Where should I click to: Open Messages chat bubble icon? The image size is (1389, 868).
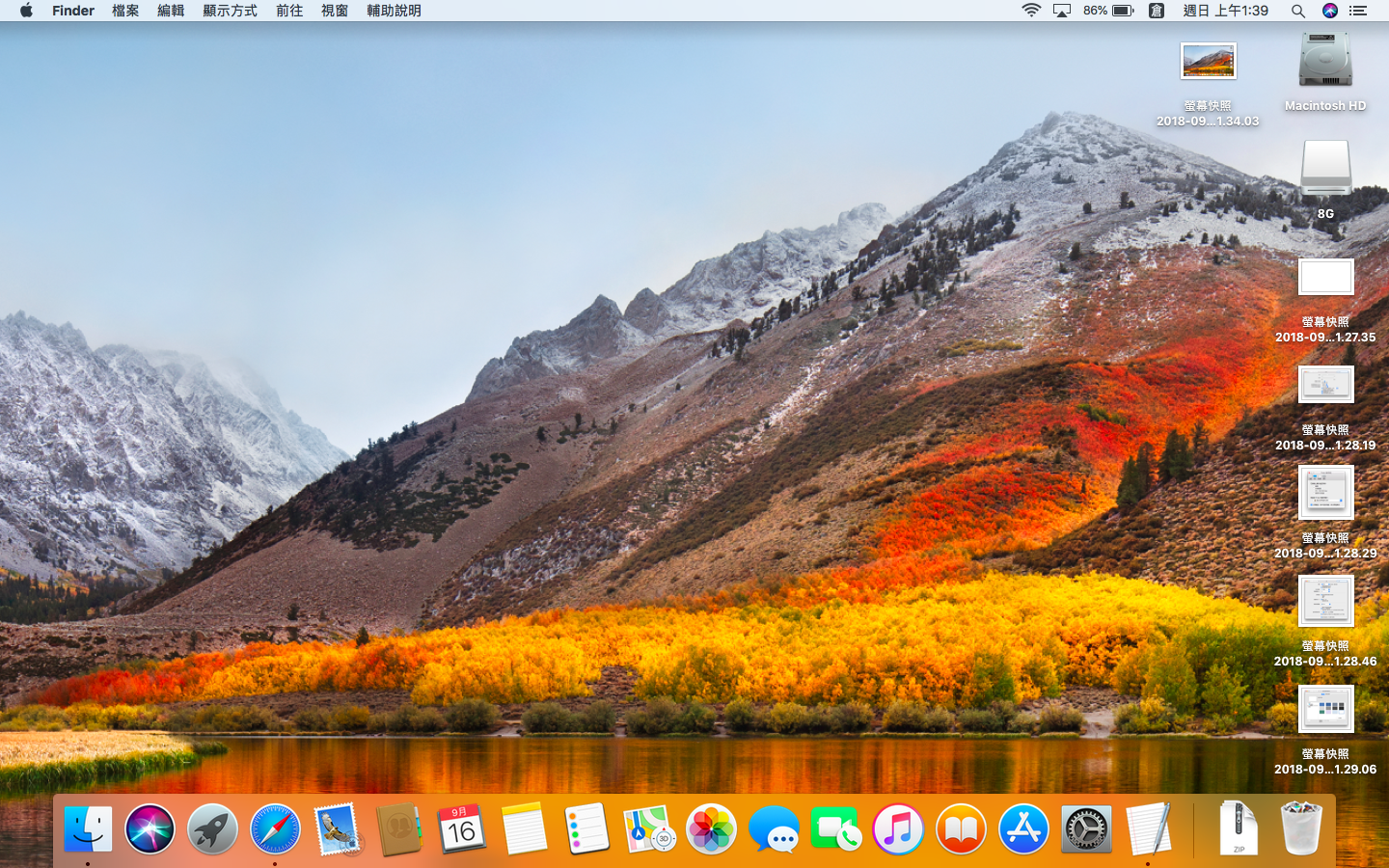(774, 828)
